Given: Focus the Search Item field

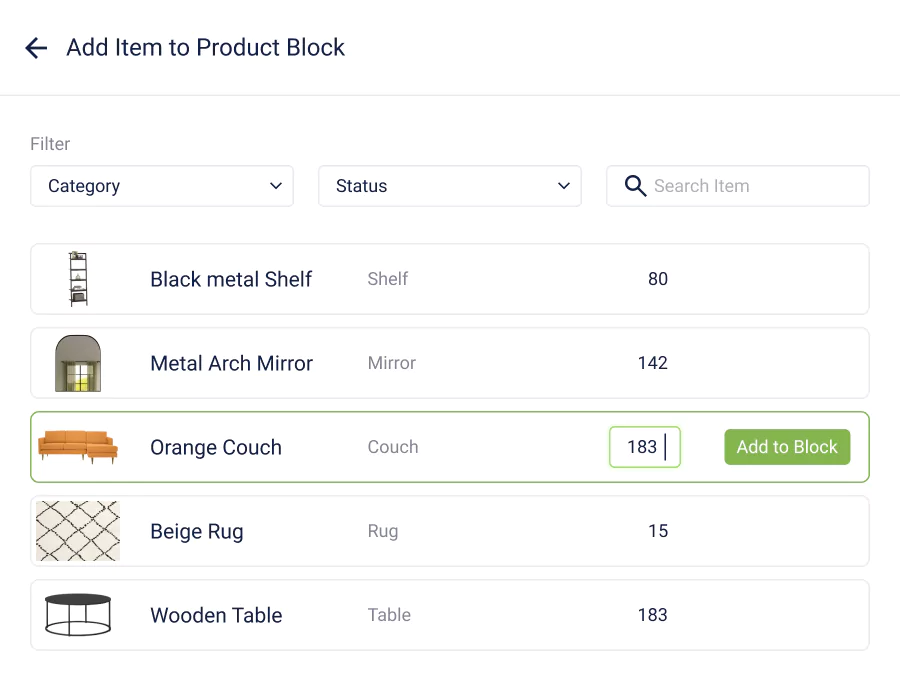Looking at the screenshot, I should [750, 186].
